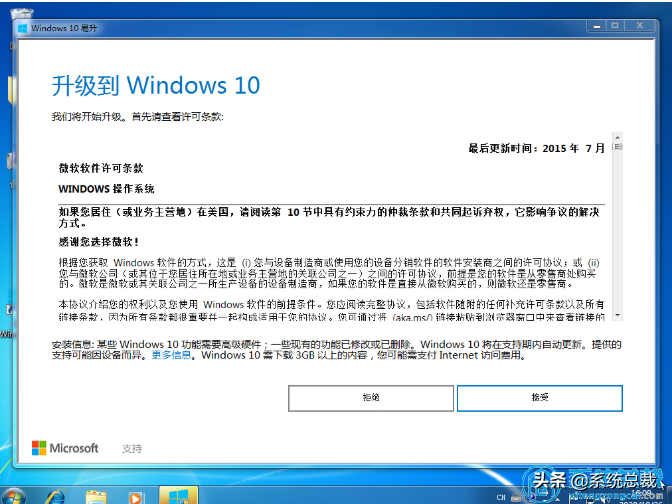The width and height of the screenshot is (672, 504).
Task: Open the 更多信息 link
Action: [171, 355]
